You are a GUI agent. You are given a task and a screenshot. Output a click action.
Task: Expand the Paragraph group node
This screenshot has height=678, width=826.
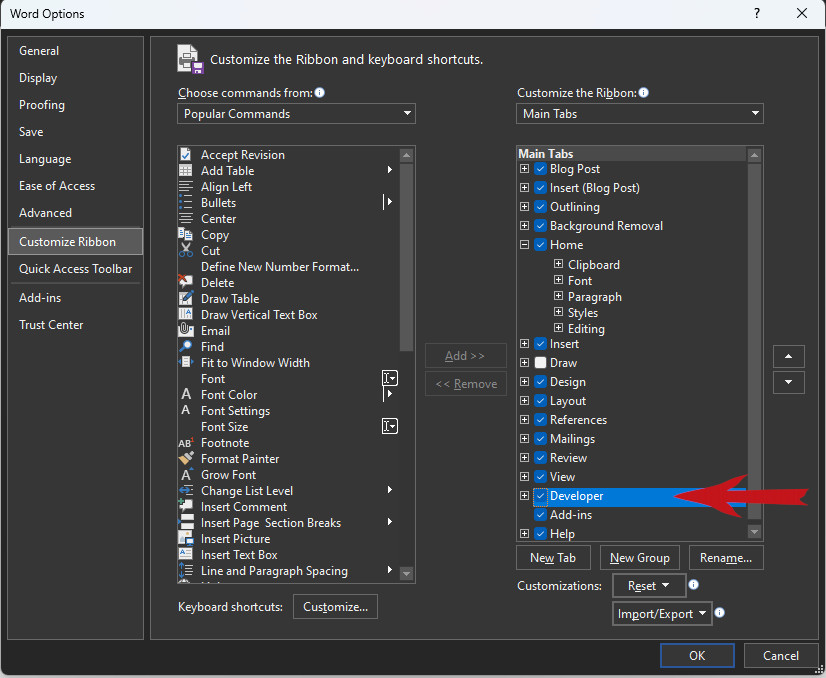point(558,296)
